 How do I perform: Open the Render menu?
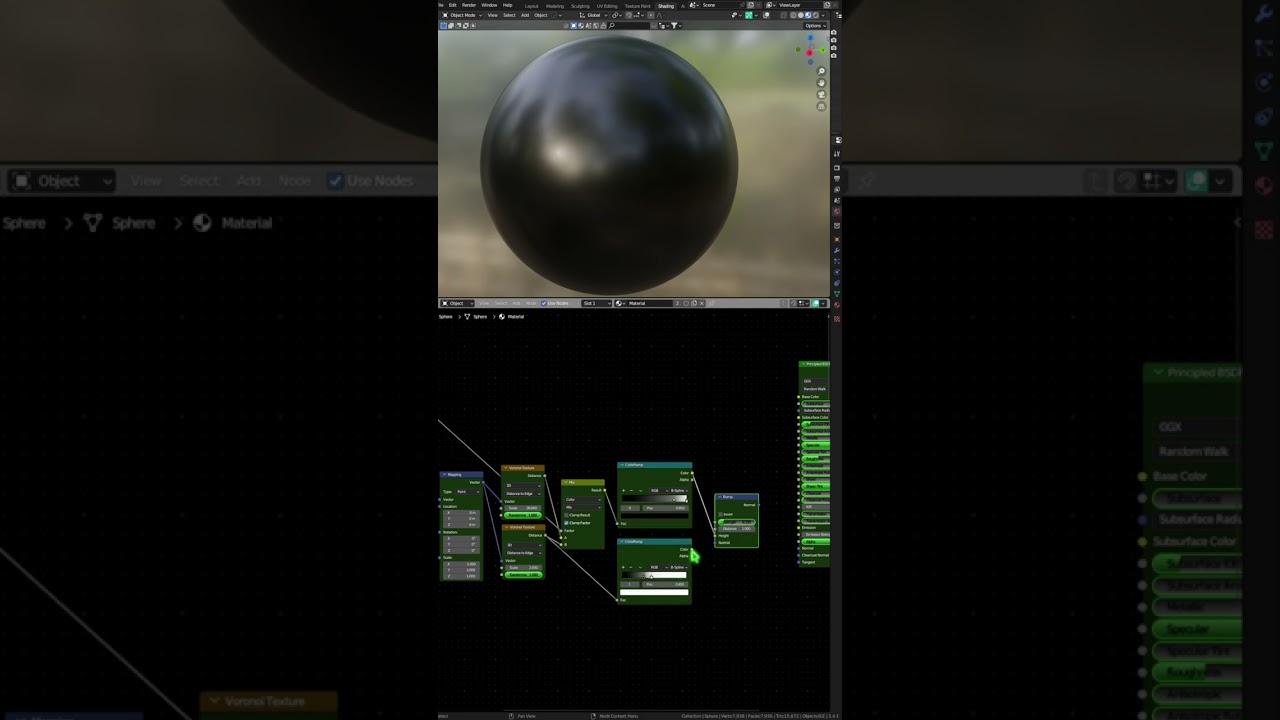(469, 5)
